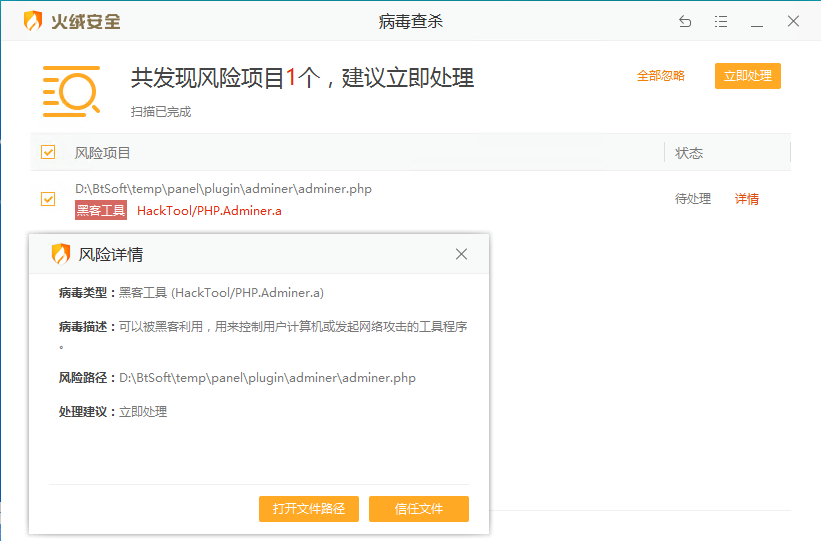The width and height of the screenshot is (821, 541).
Task: Click the shield icon in 风险详情 dialog
Action: pyautogui.click(x=61, y=254)
